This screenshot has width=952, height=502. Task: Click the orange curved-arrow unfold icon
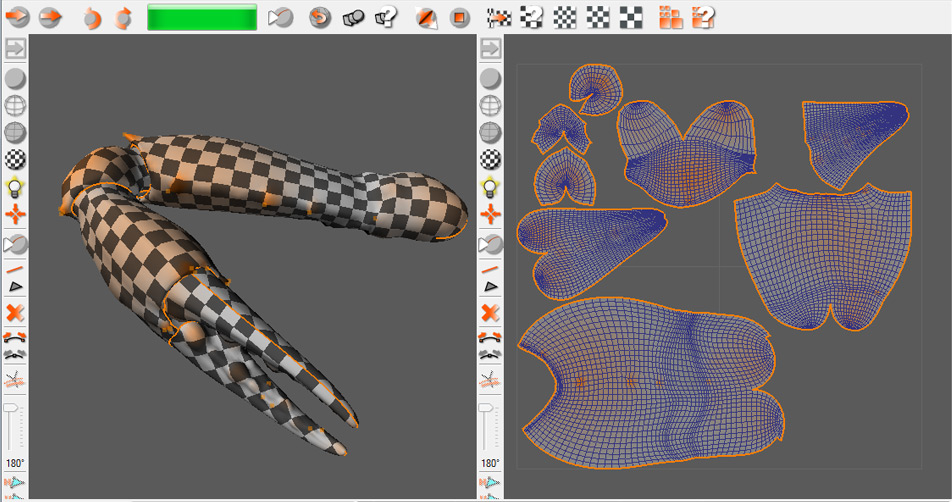click(x=320, y=17)
